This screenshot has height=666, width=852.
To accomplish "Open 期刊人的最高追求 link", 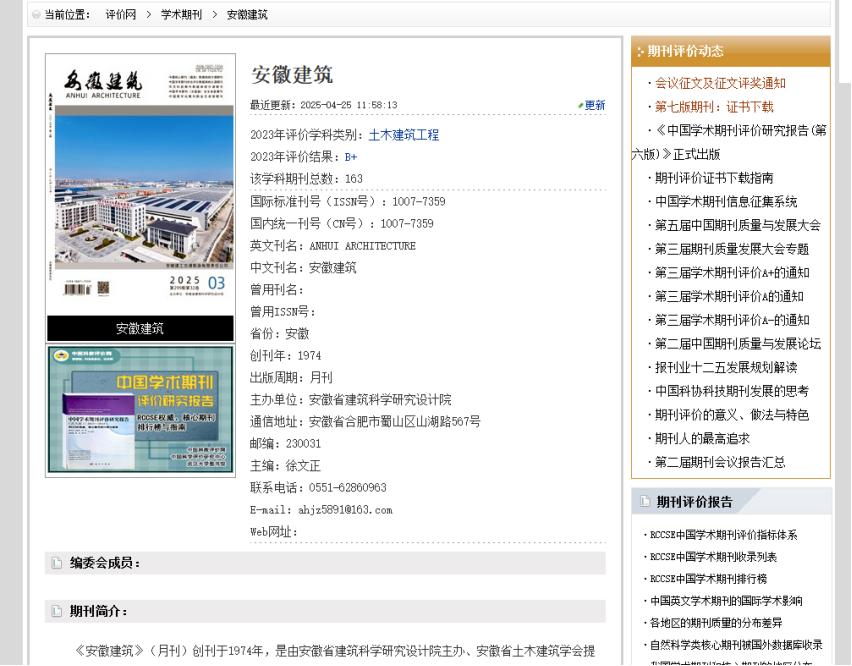I will pos(702,438).
